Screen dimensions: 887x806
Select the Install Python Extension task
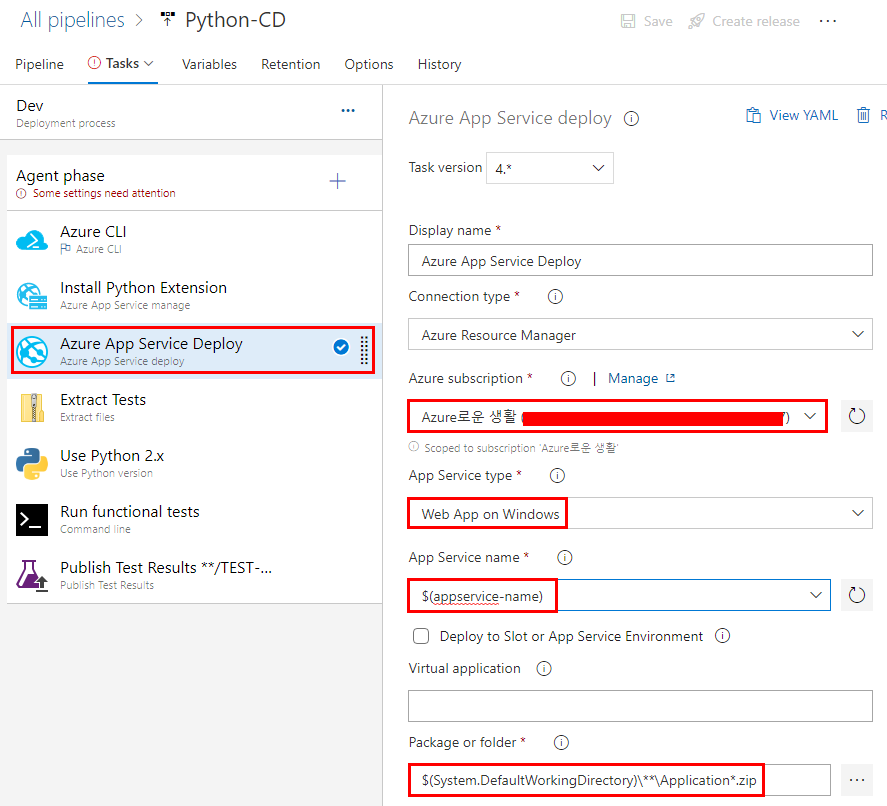coord(195,295)
